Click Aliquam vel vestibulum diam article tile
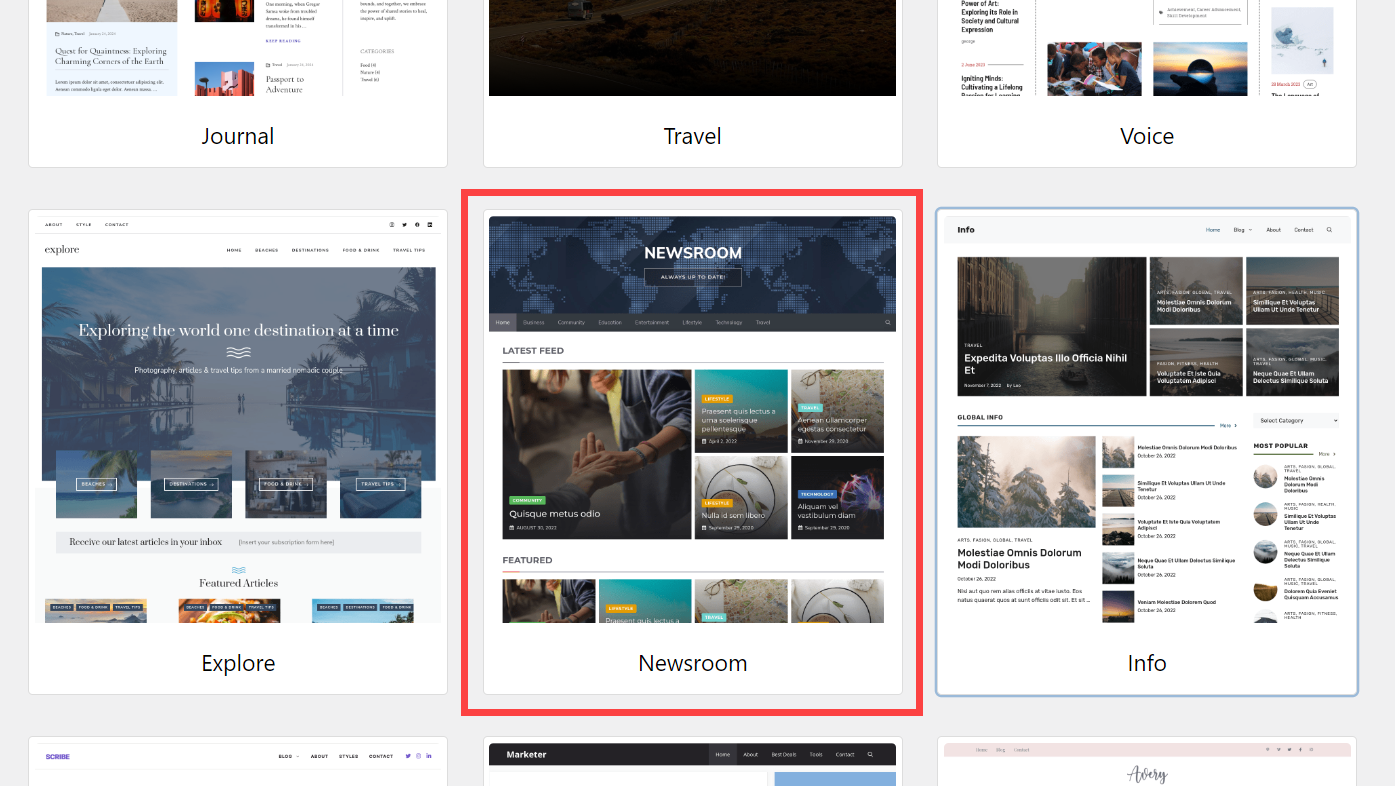 (x=837, y=497)
